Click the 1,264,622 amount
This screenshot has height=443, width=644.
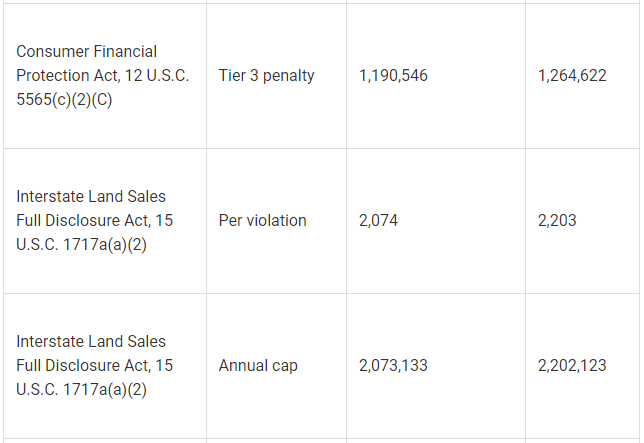coord(572,75)
